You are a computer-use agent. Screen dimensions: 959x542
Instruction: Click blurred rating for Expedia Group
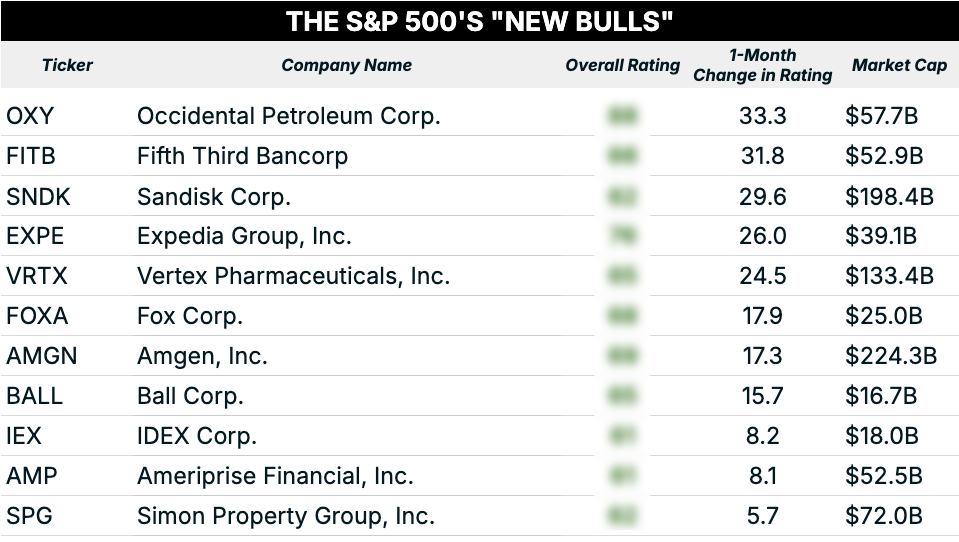click(x=623, y=236)
